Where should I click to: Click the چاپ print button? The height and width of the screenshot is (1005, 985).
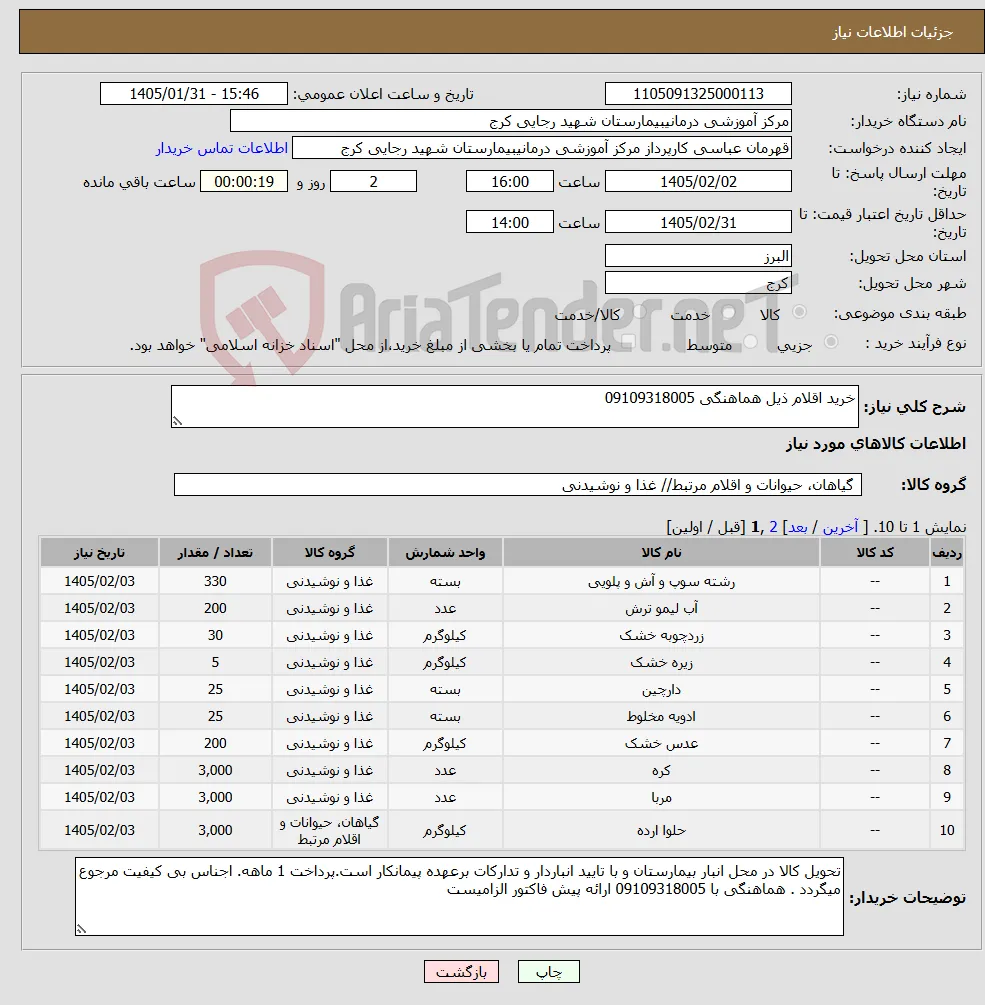click(549, 972)
